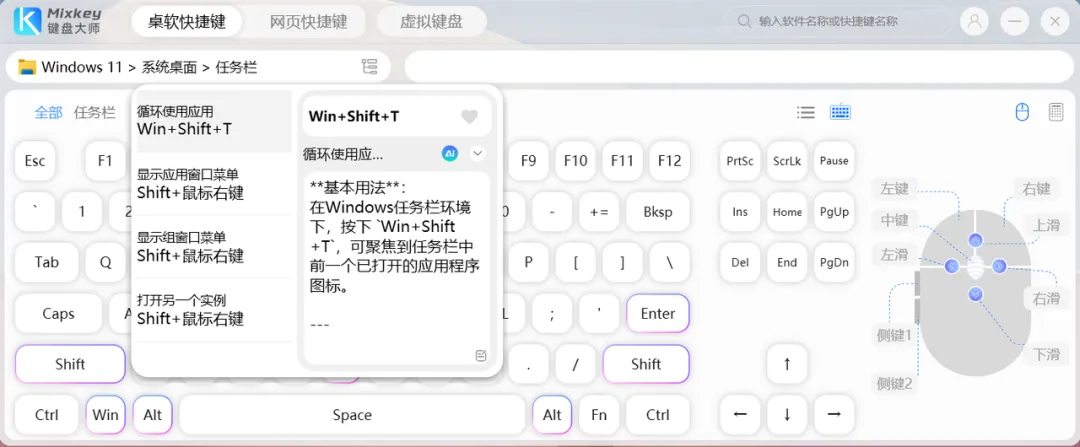Click the search magnifier icon
Screen dimensions: 1080x447
(x=744, y=21)
